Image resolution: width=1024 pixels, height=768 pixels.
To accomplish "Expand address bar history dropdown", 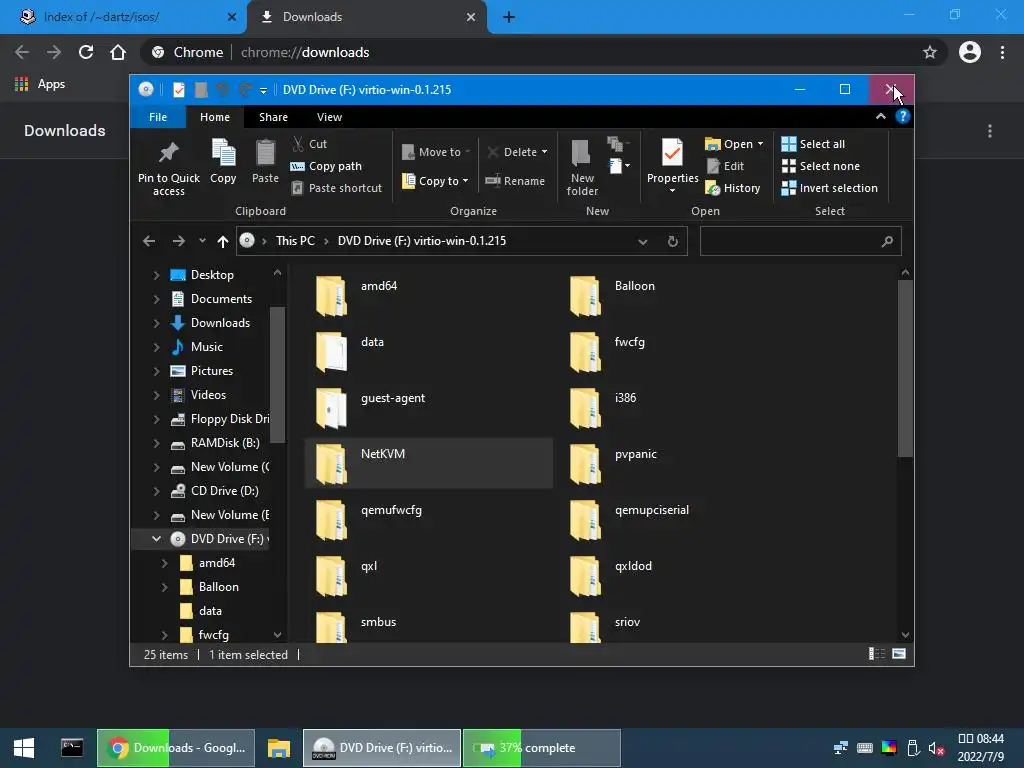I will coord(643,241).
